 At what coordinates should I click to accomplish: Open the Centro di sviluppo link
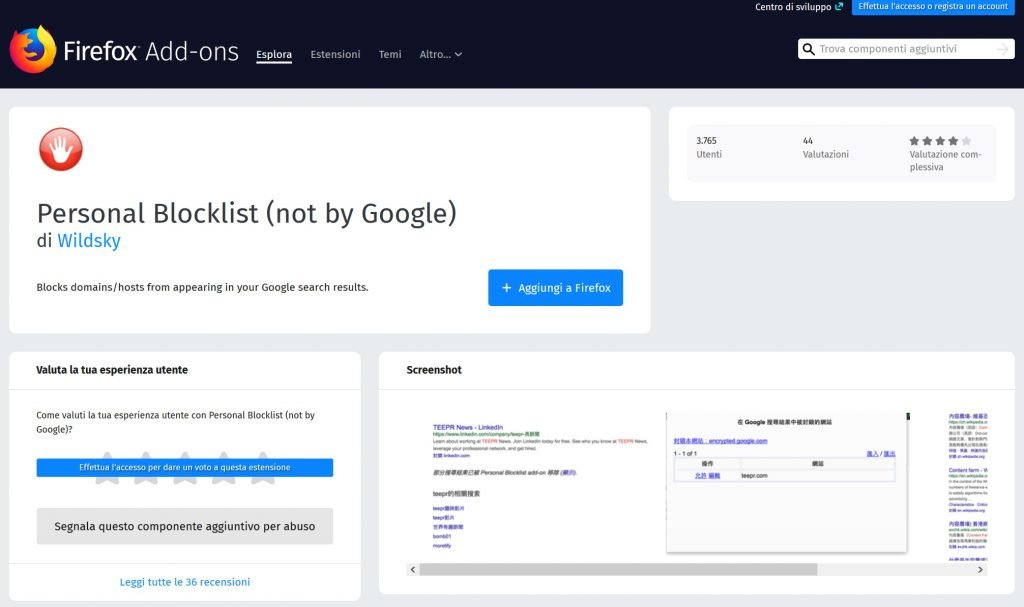(793, 7)
